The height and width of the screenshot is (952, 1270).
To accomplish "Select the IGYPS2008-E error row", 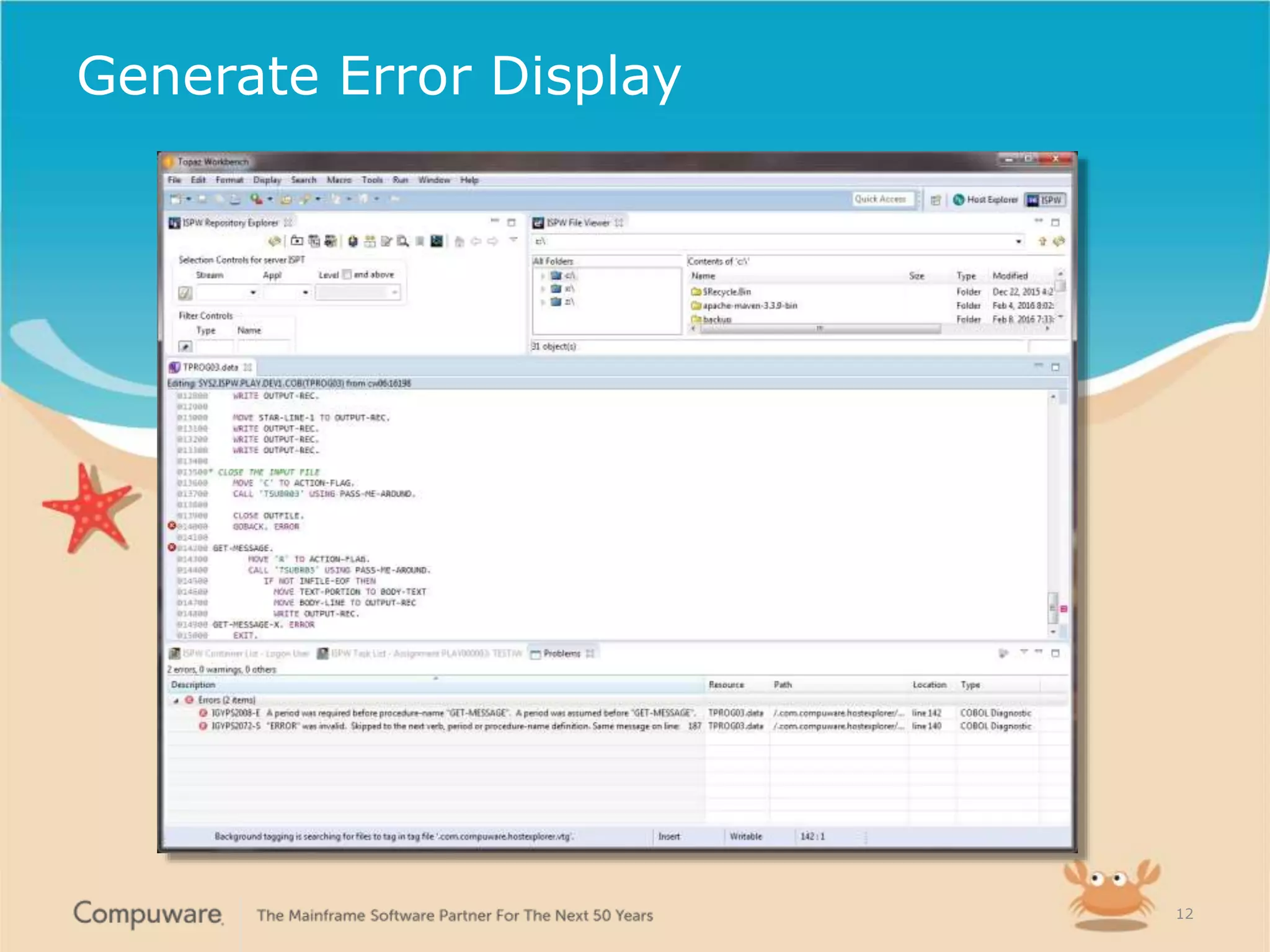I will 617,713.
